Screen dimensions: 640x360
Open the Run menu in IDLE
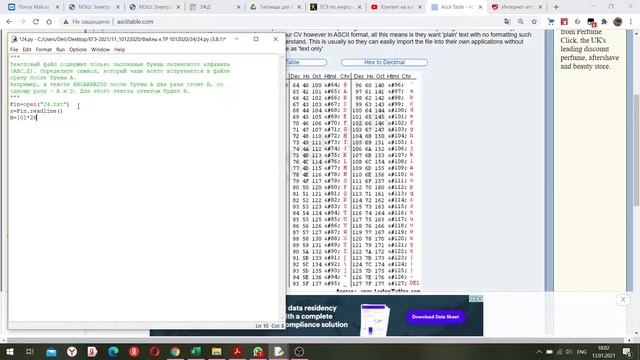60,49
